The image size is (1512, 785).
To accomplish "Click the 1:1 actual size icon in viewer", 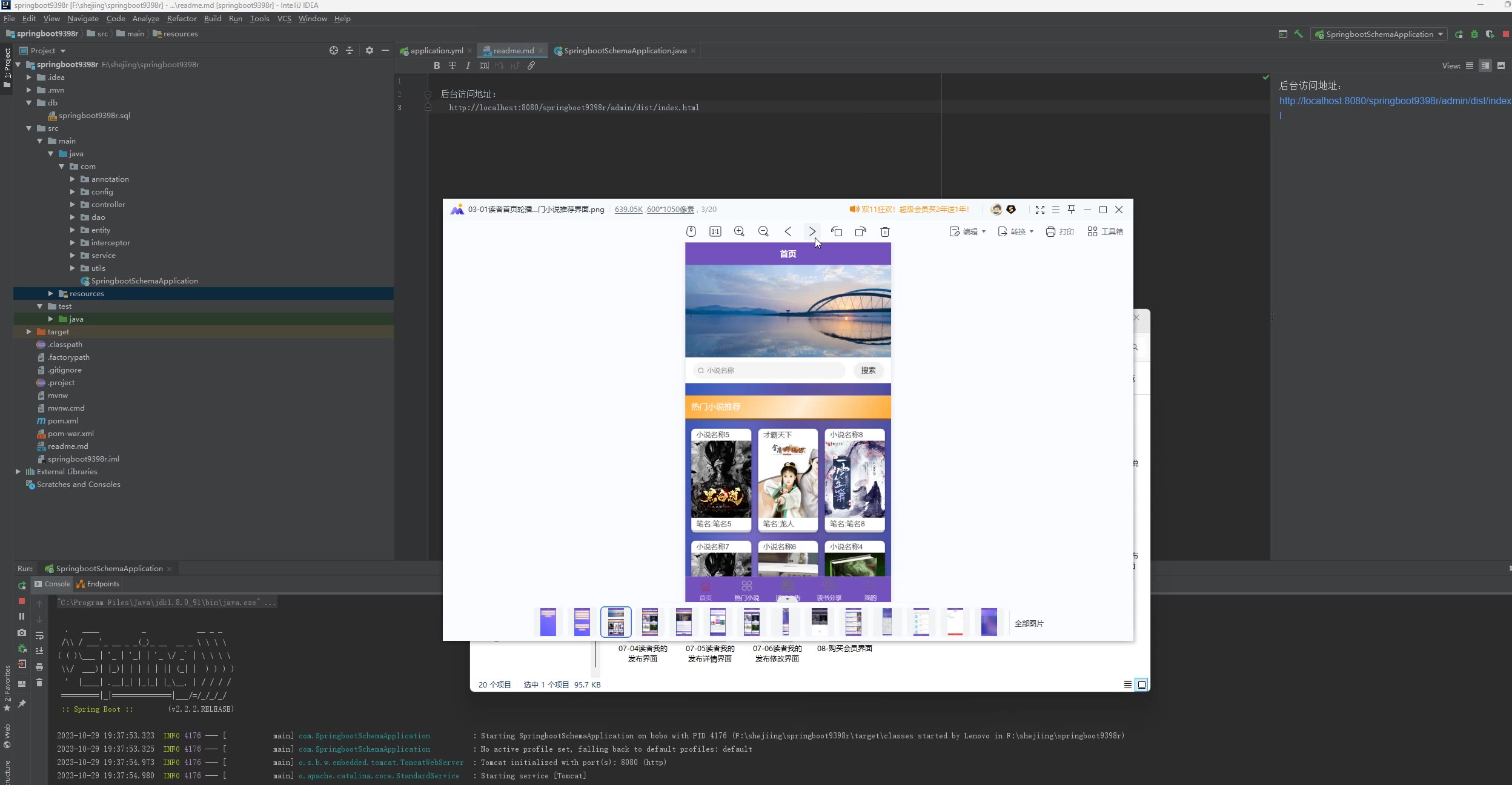I will click(715, 231).
